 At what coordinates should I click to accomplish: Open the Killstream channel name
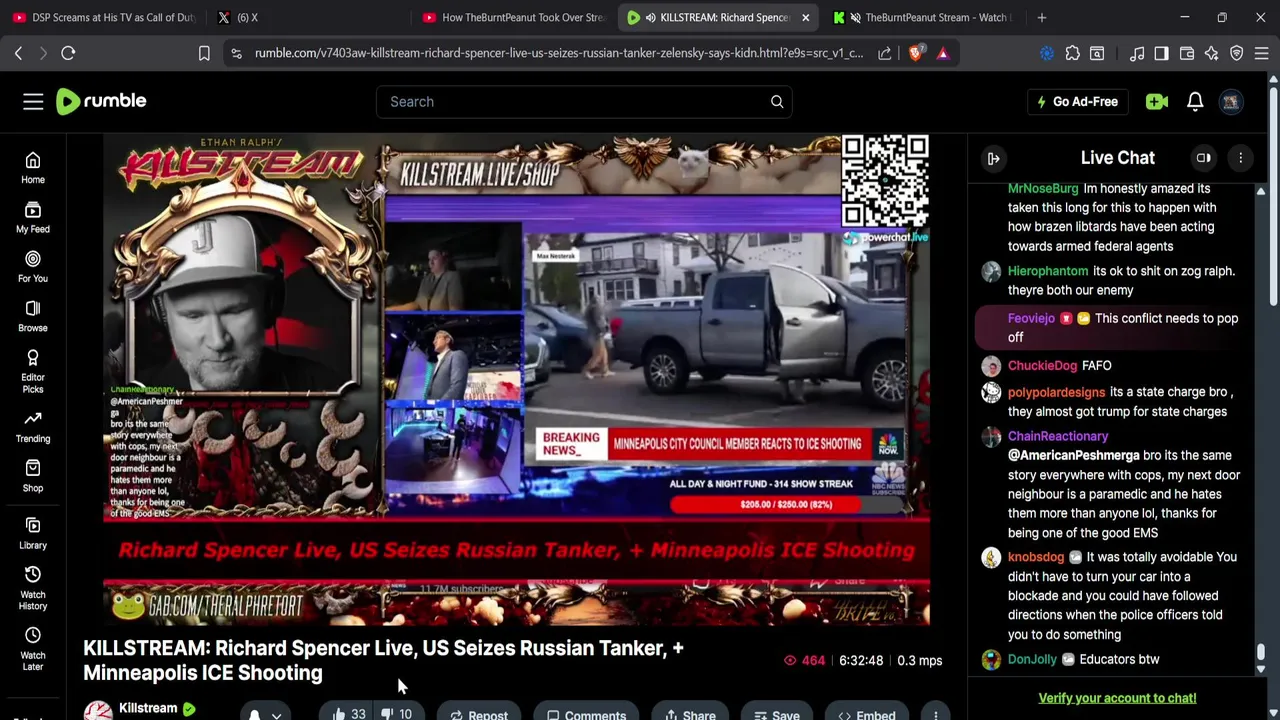[148, 708]
